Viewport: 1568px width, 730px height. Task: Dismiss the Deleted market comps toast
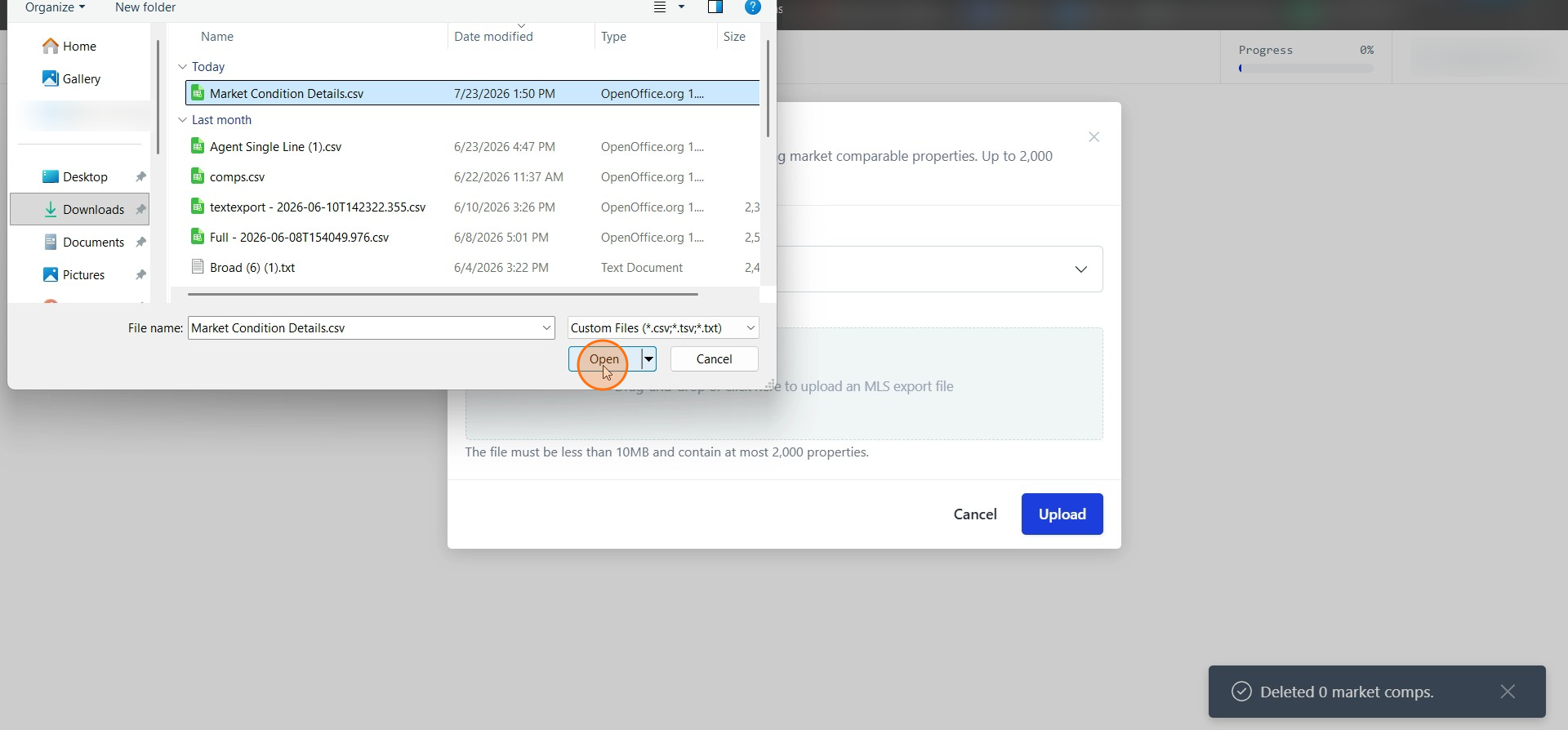point(1508,692)
